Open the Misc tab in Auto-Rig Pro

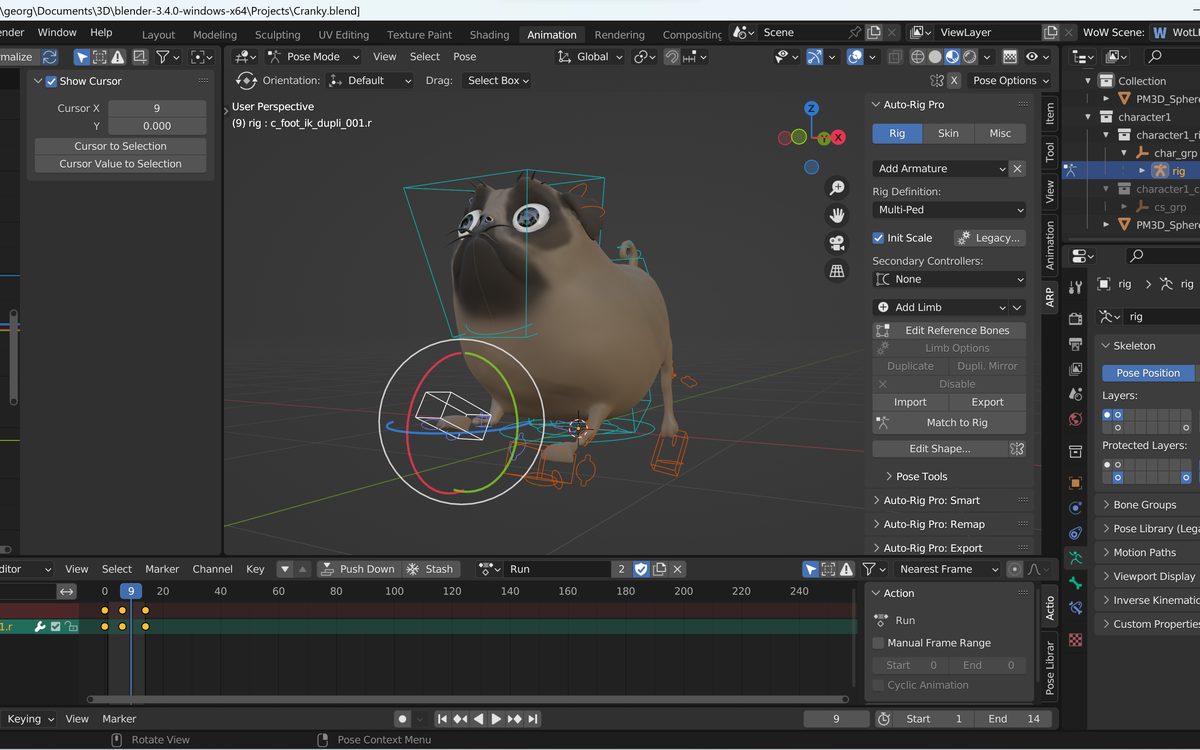tap(1000, 133)
